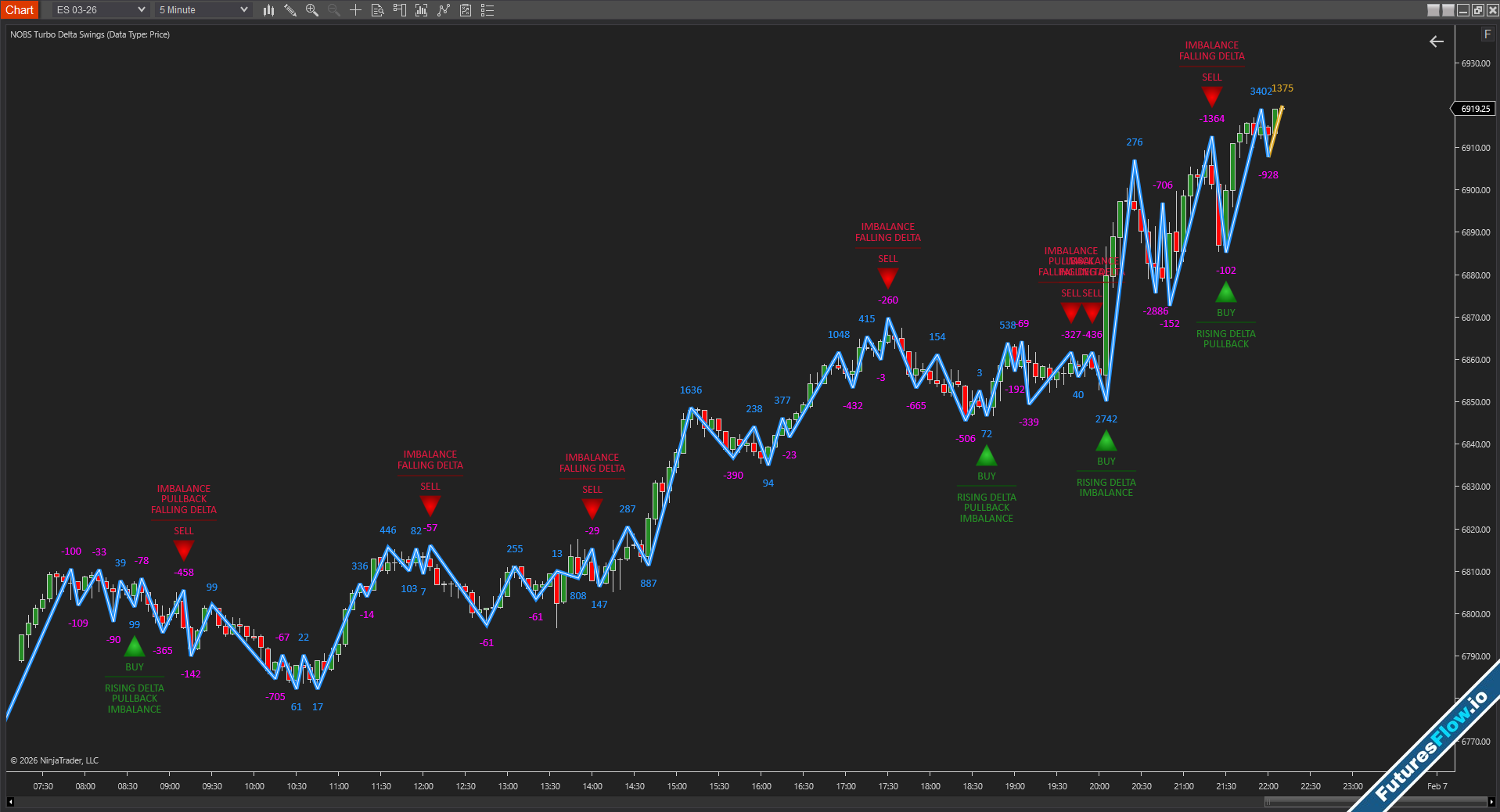Expand the ES 03-26 instrument dropdown

[101, 10]
